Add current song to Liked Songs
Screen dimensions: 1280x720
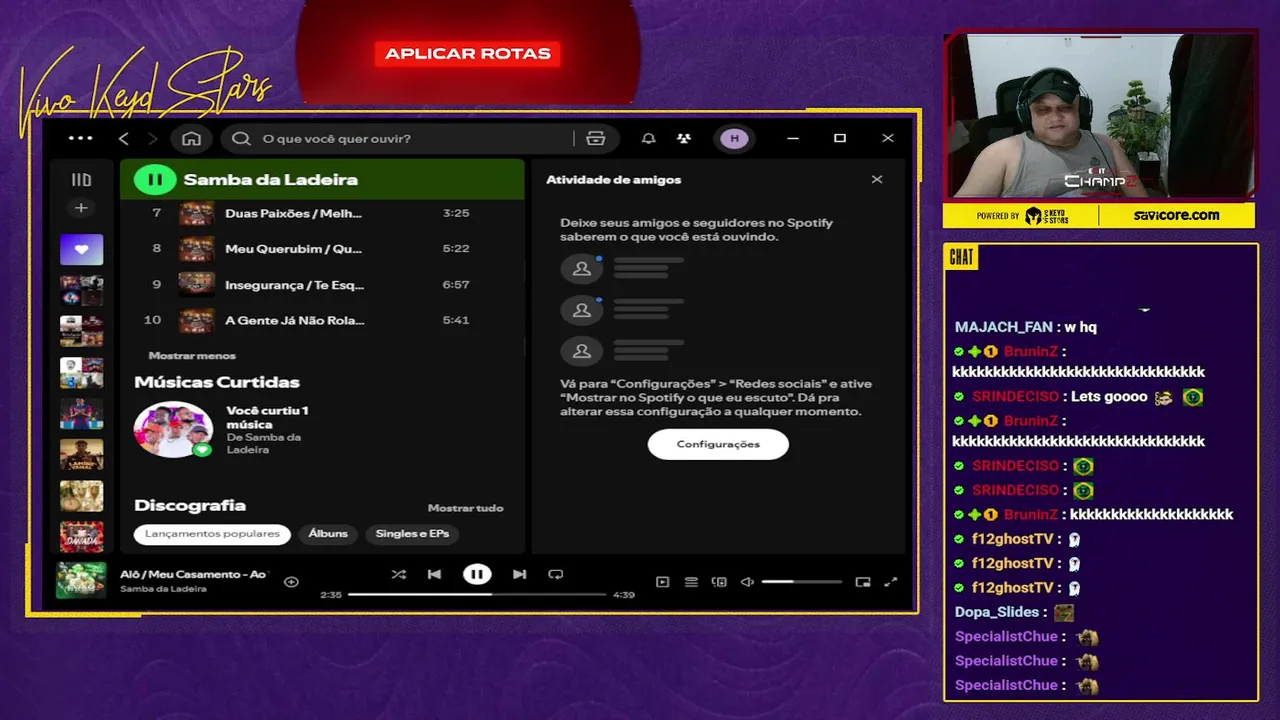(291, 582)
